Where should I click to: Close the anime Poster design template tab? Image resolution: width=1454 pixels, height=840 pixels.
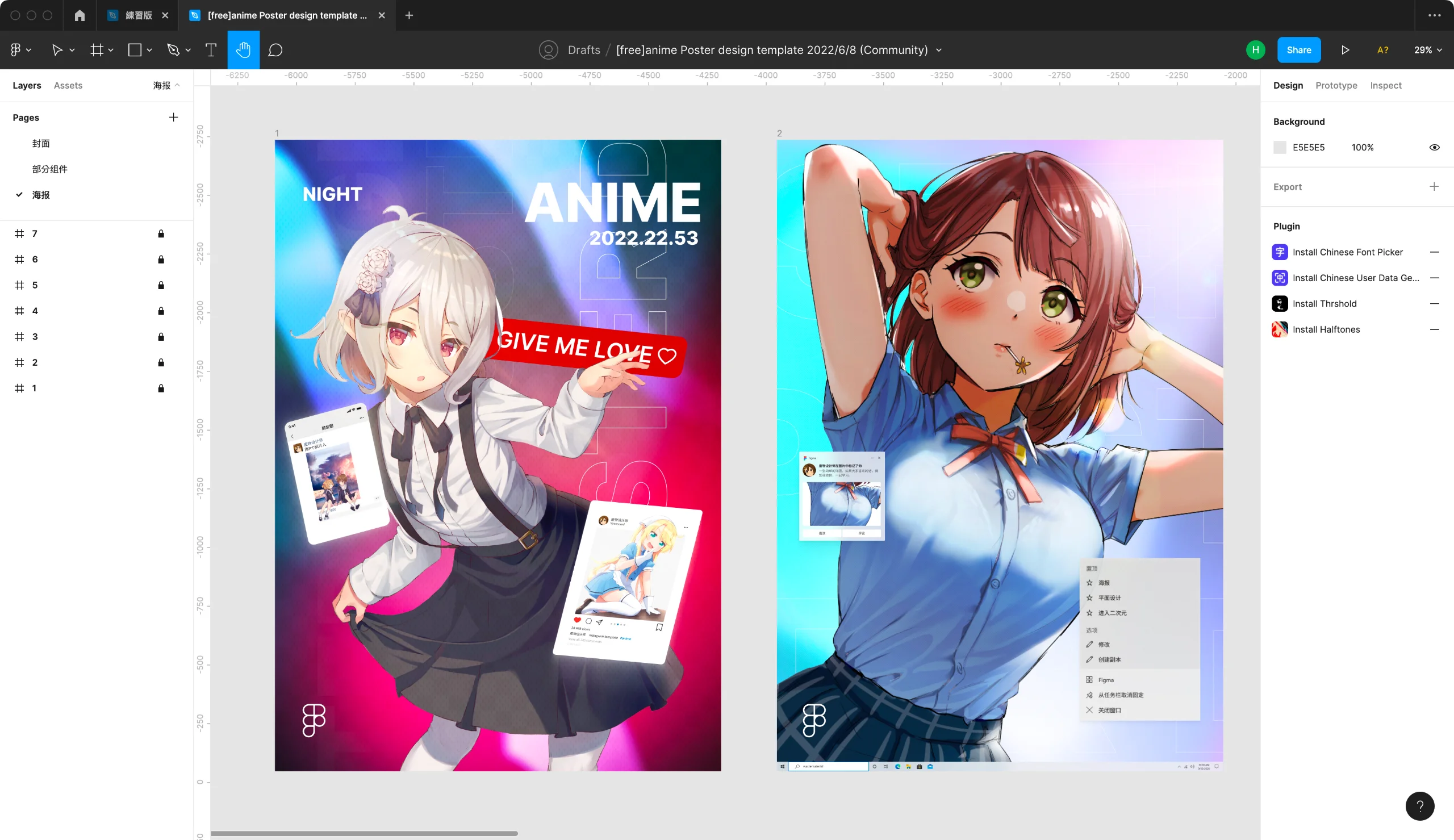[381, 15]
